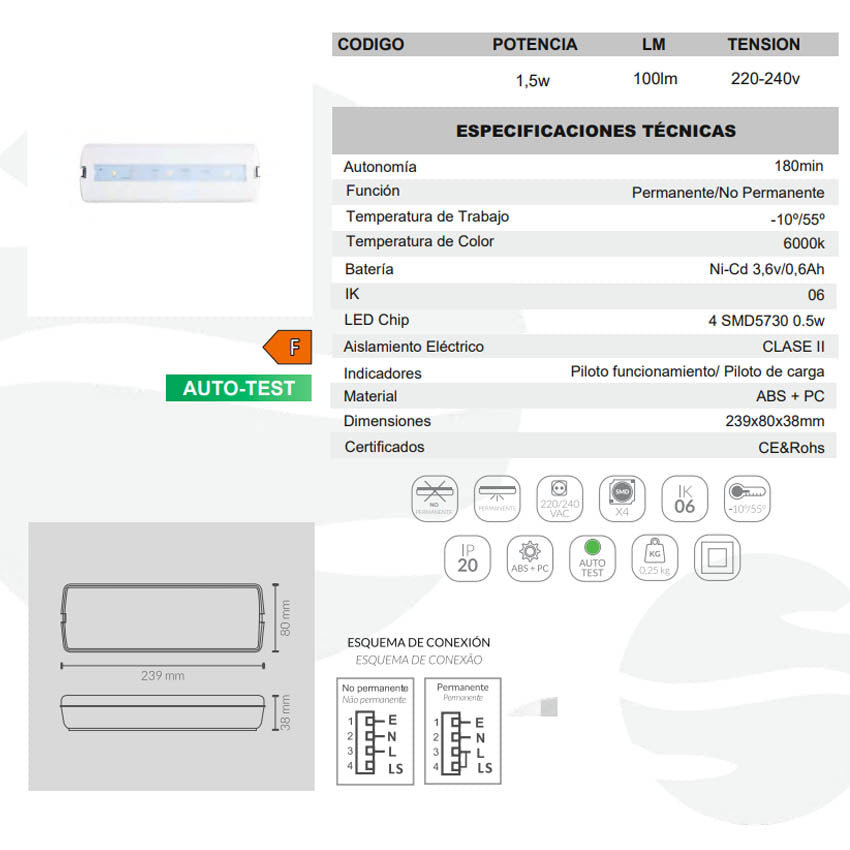Open the emergency light product photo

point(170,173)
